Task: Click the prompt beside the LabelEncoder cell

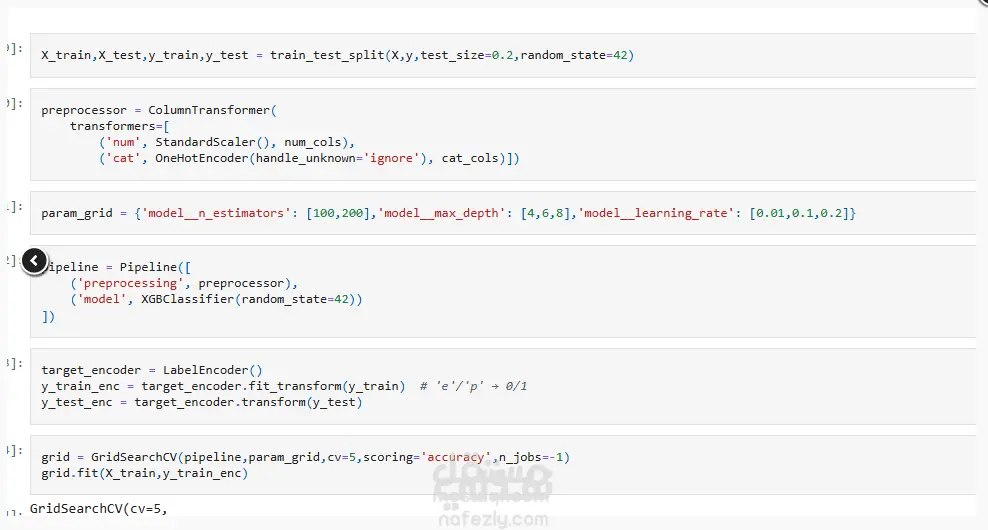Action: 14,363
